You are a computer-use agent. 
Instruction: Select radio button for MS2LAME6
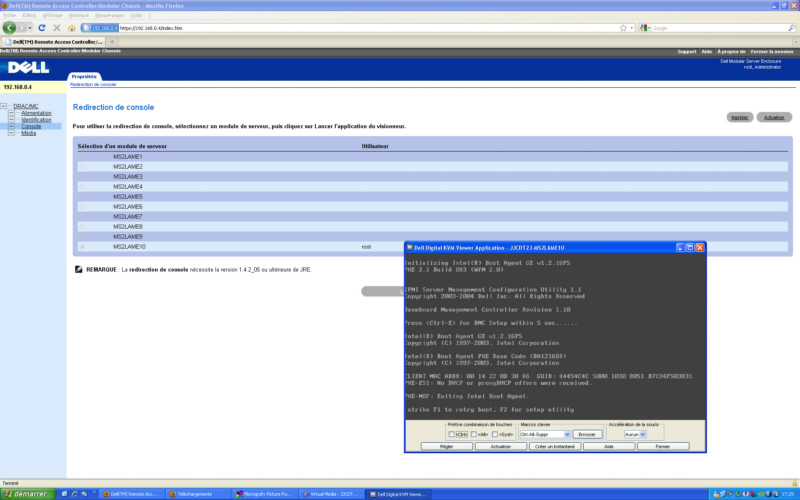tap(82, 207)
